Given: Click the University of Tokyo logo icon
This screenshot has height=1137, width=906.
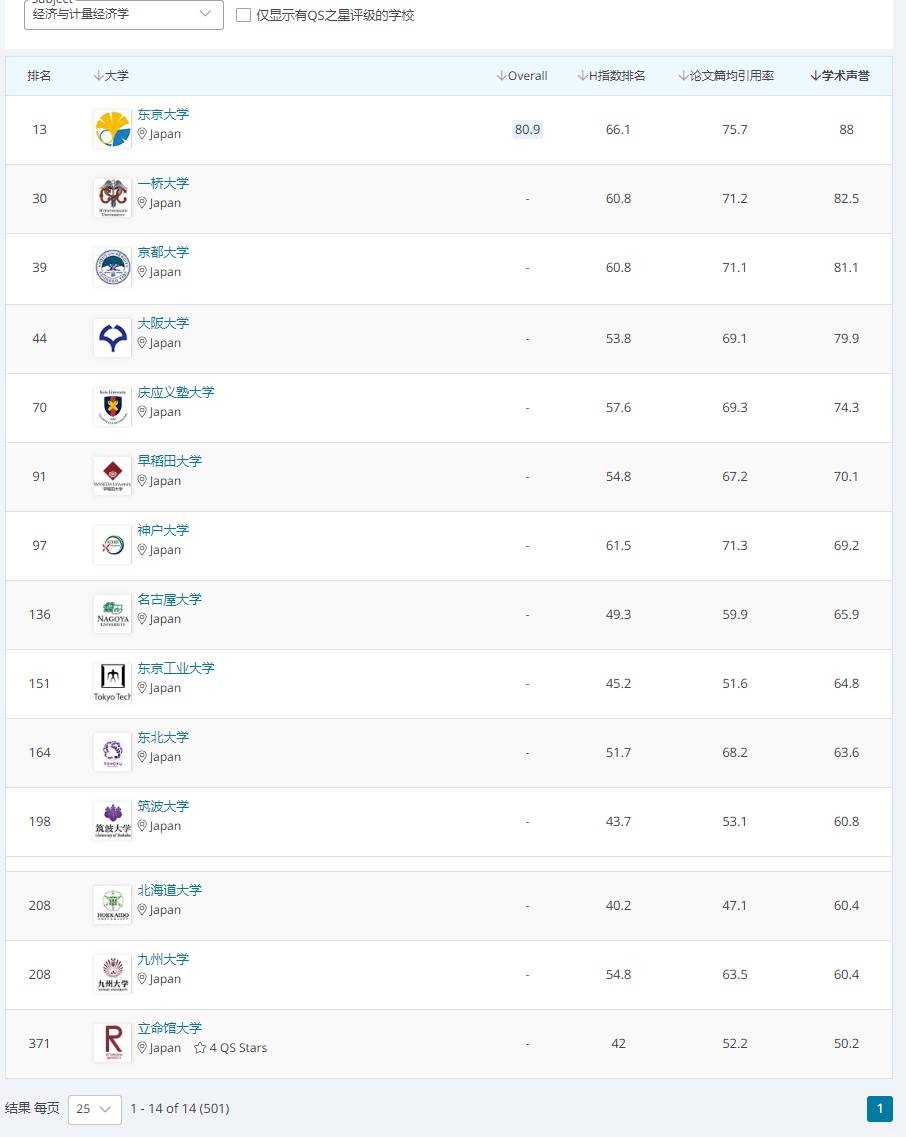Looking at the screenshot, I should (x=112, y=129).
